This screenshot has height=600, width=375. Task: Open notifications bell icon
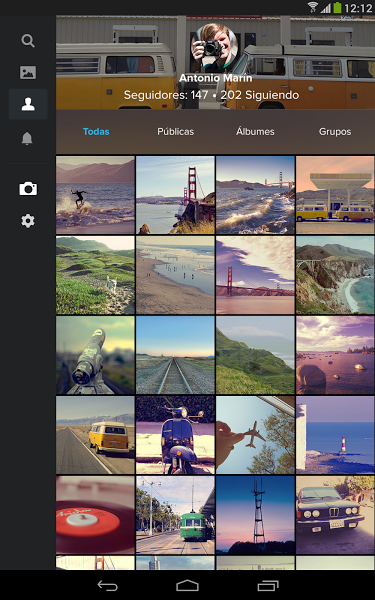[x=27, y=139]
